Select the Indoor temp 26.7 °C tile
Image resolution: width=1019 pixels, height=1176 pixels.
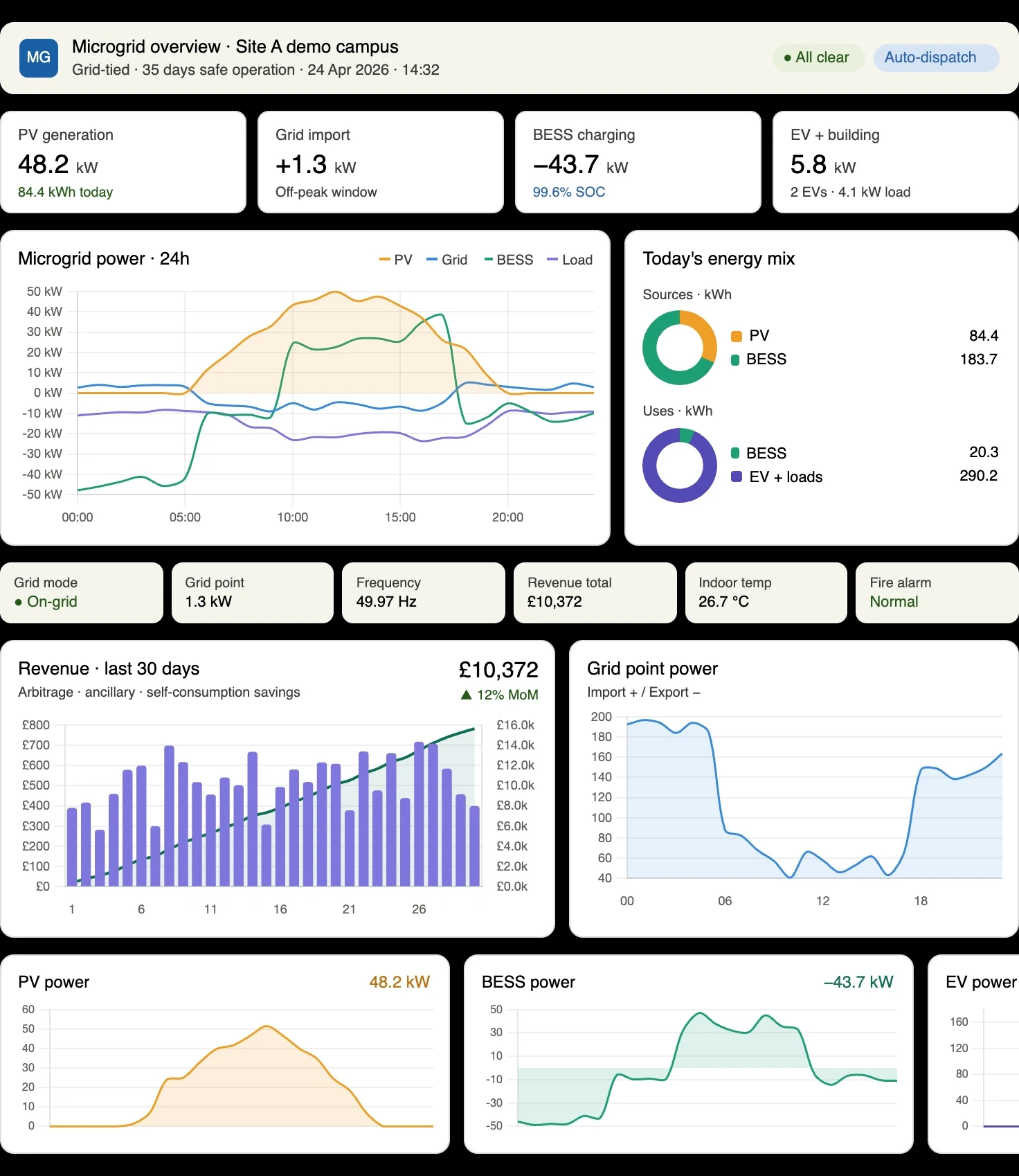(766, 593)
